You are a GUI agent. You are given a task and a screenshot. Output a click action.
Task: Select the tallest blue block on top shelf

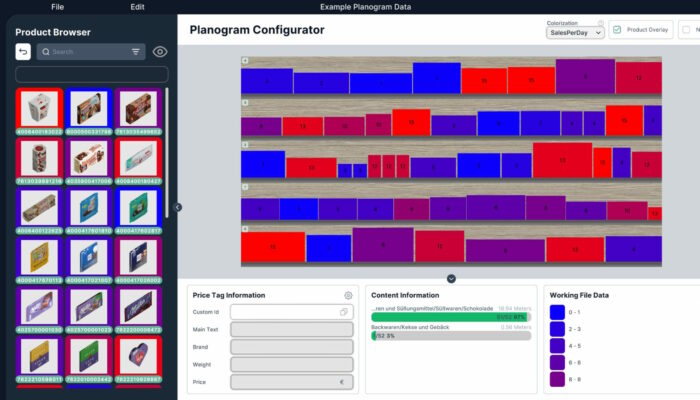(x=437, y=78)
